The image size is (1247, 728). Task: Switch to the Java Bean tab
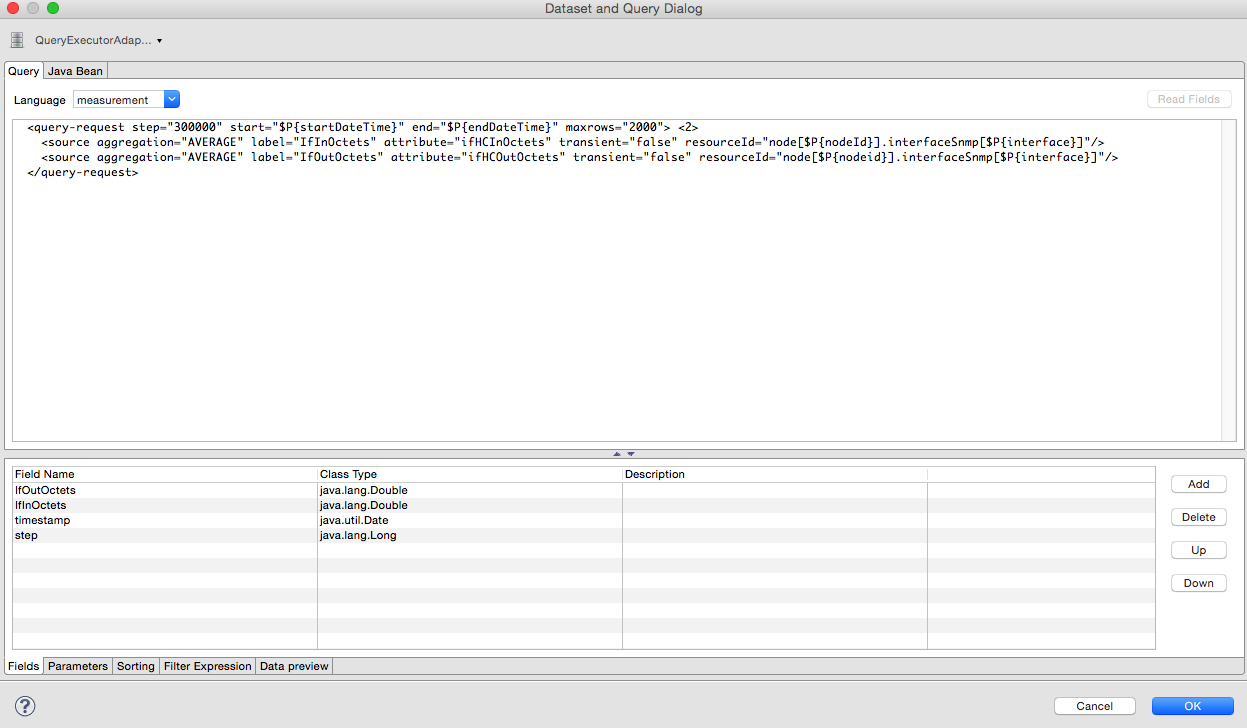75,70
